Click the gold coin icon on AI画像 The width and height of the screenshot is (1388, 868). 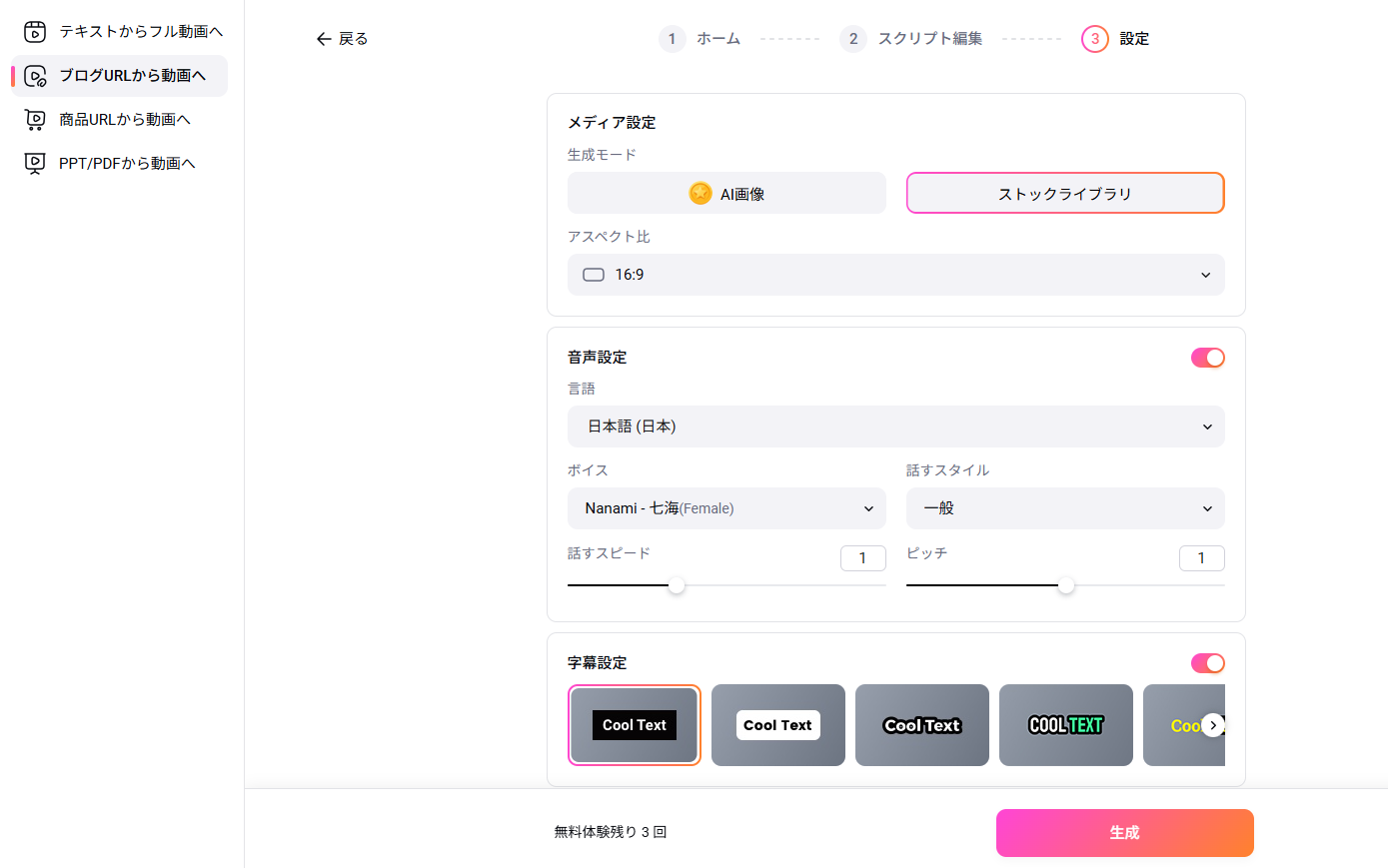tap(700, 194)
